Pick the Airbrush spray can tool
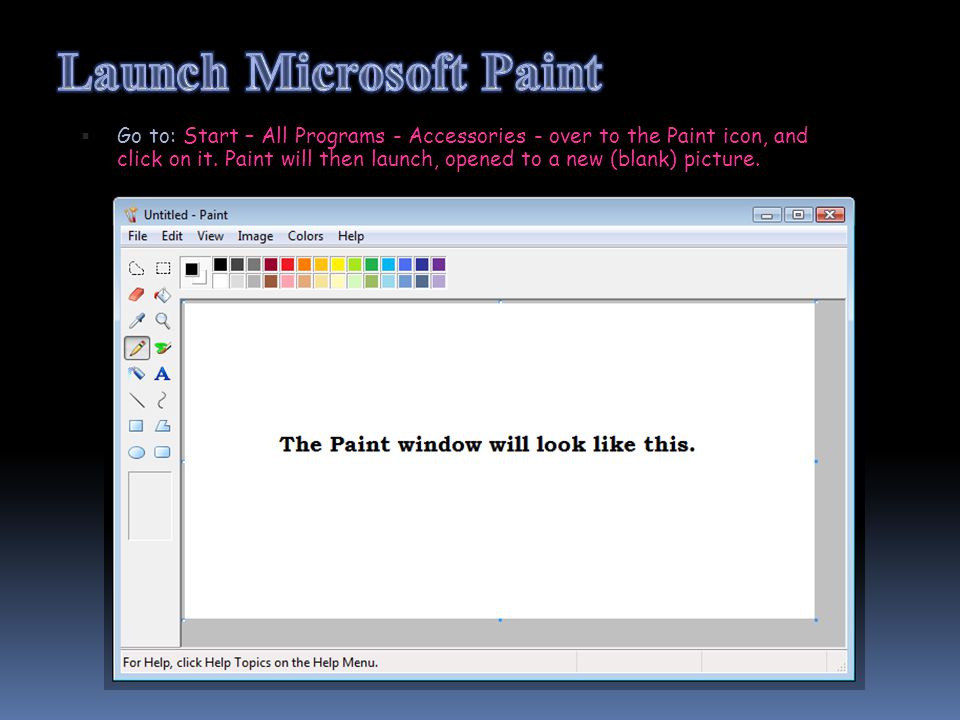 136,373
